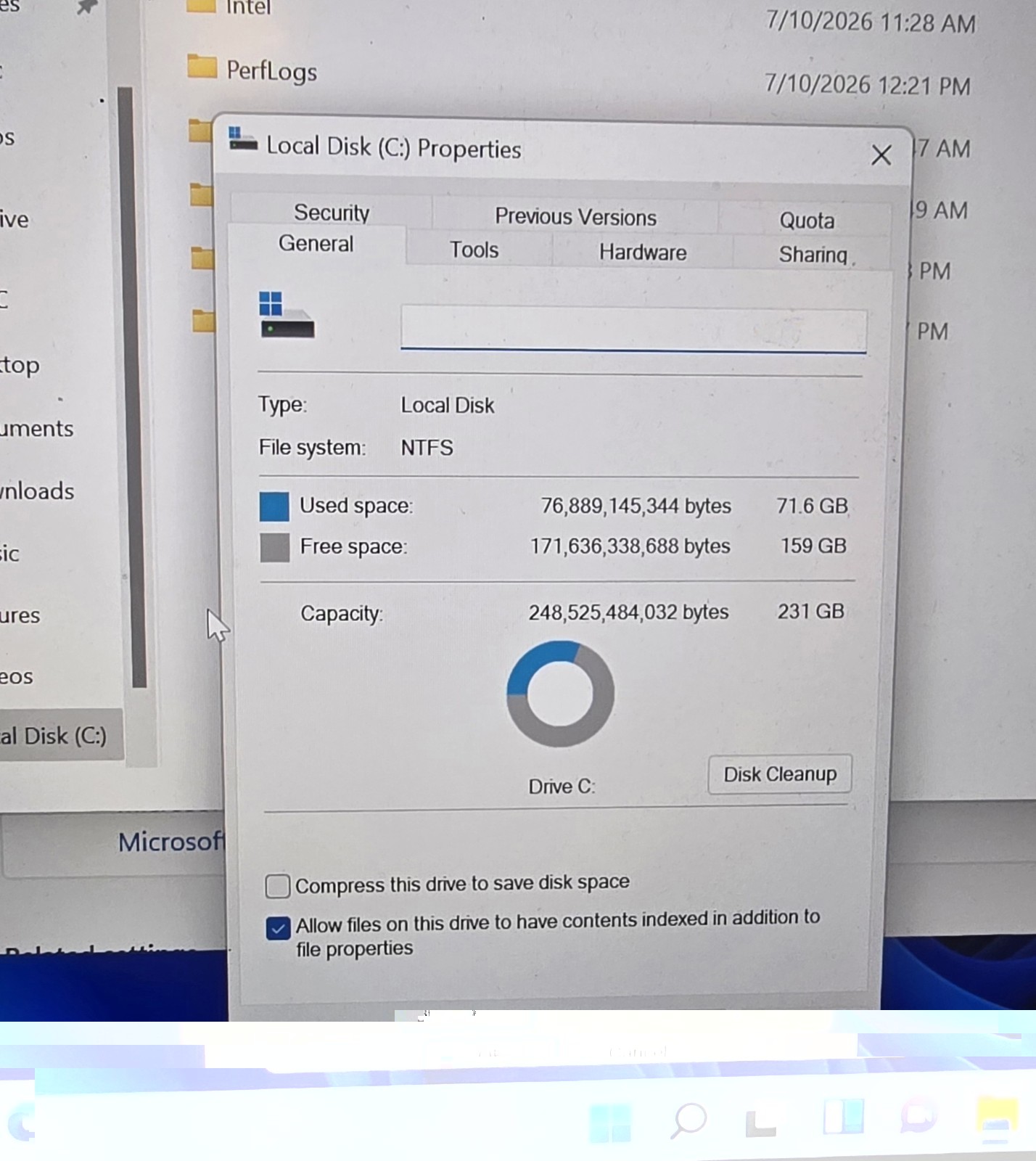Click the value 76,889,145,344 bytes
This screenshot has width=1036, height=1161.
point(636,506)
